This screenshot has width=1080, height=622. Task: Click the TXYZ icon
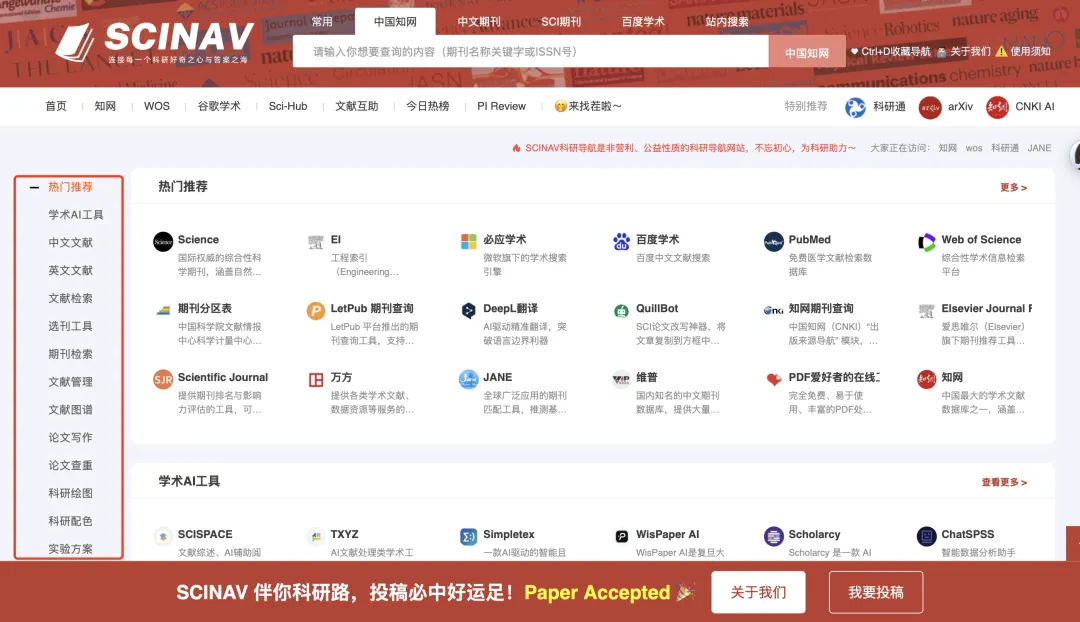[x=315, y=537]
